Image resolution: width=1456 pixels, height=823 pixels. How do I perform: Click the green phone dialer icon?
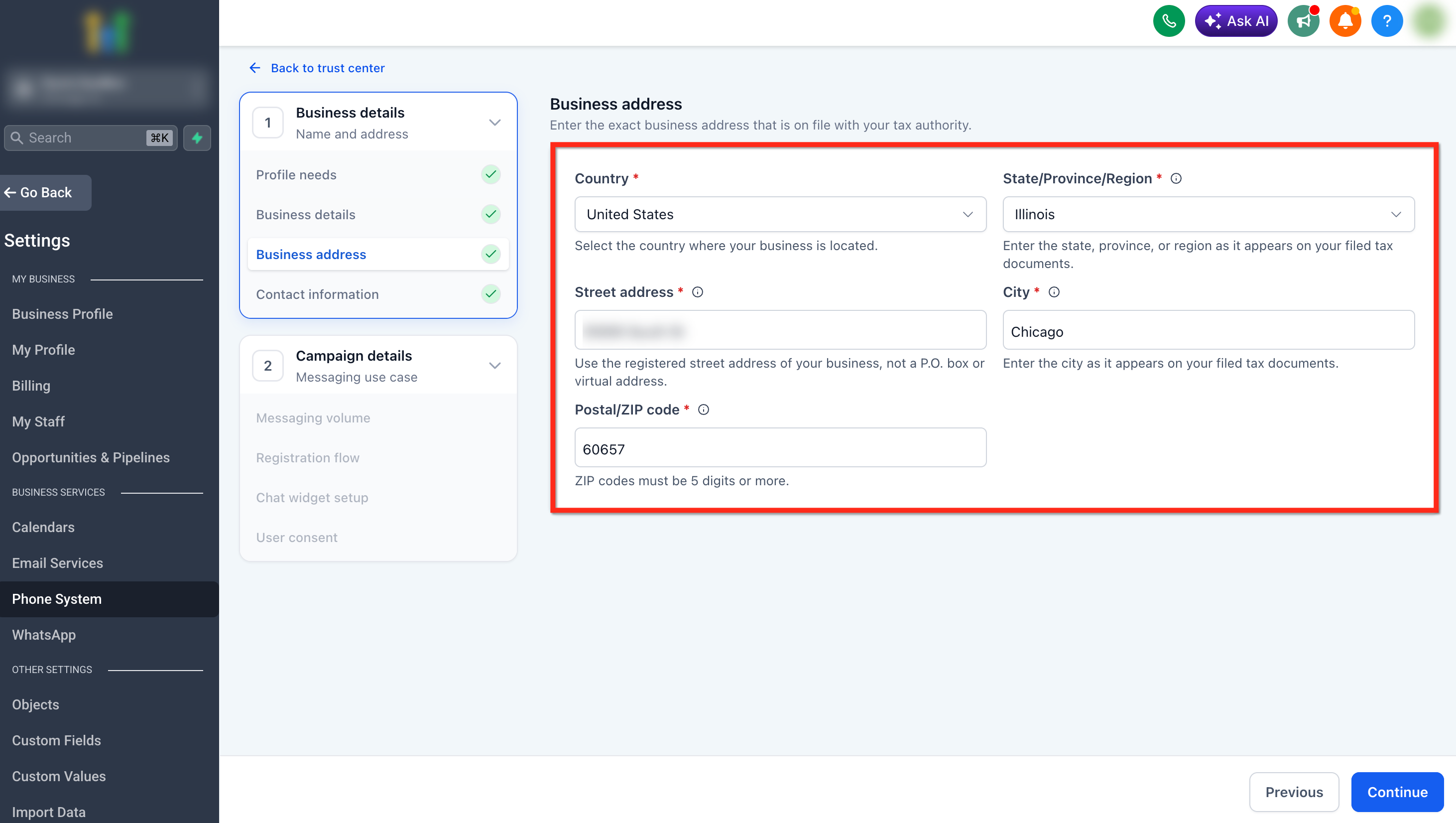(x=1168, y=21)
